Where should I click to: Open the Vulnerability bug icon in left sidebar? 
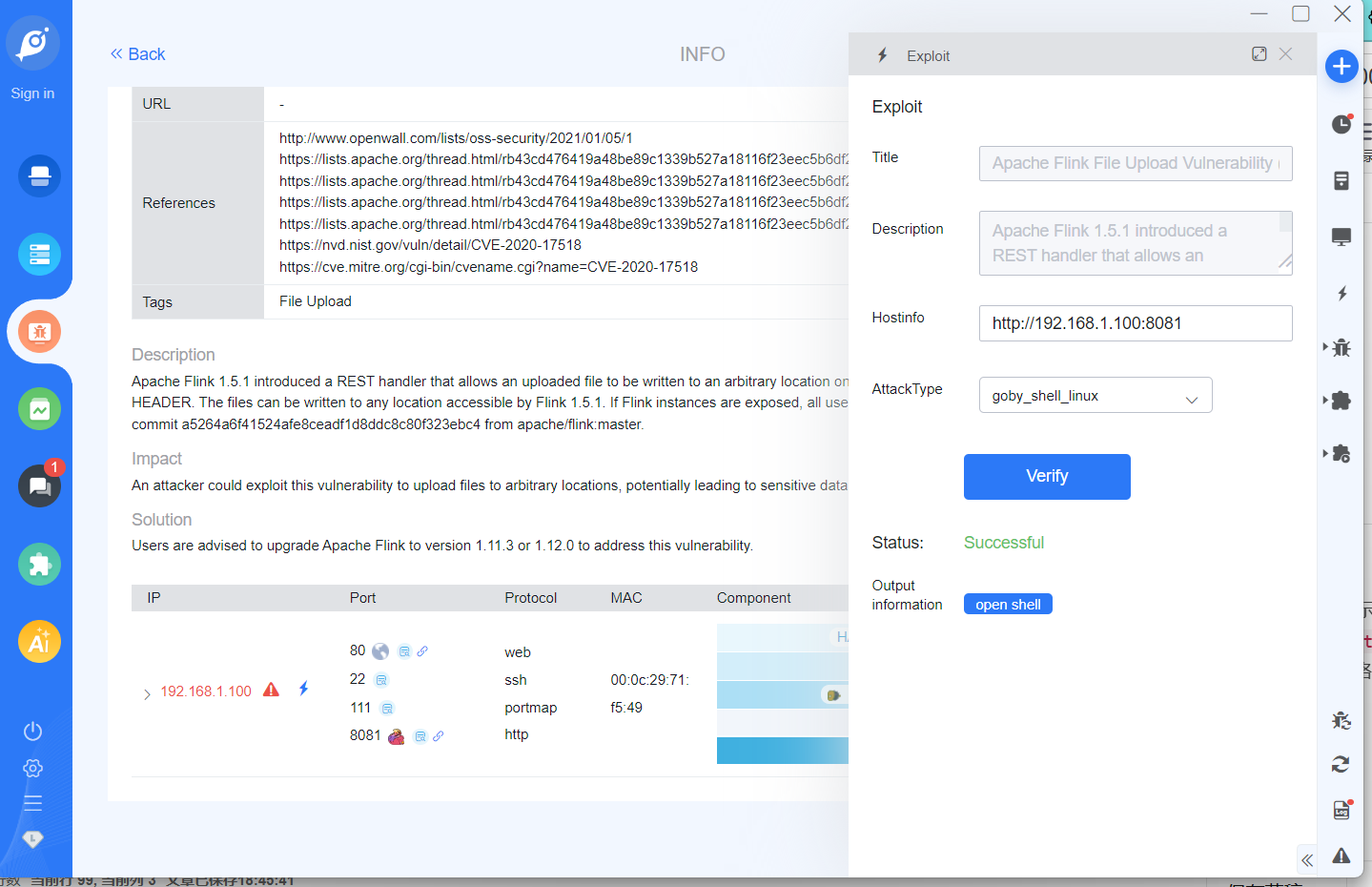click(x=39, y=332)
